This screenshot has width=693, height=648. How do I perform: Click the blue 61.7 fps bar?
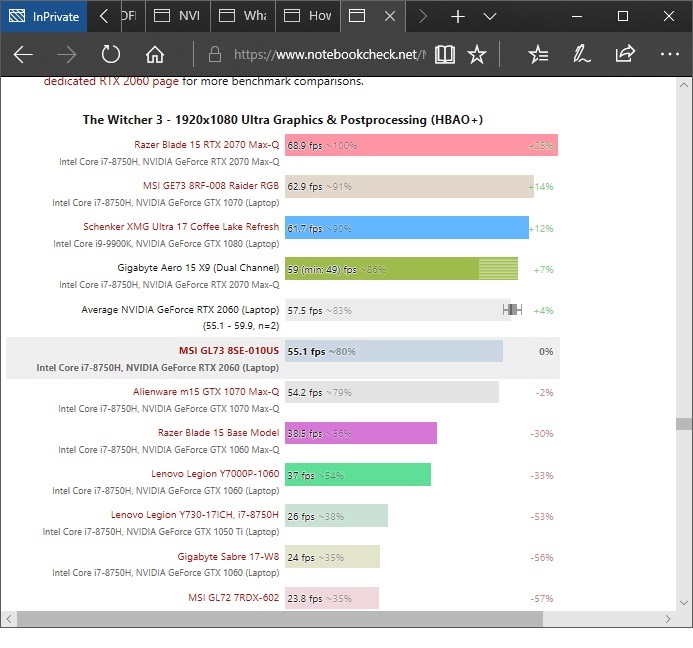point(407,227)
